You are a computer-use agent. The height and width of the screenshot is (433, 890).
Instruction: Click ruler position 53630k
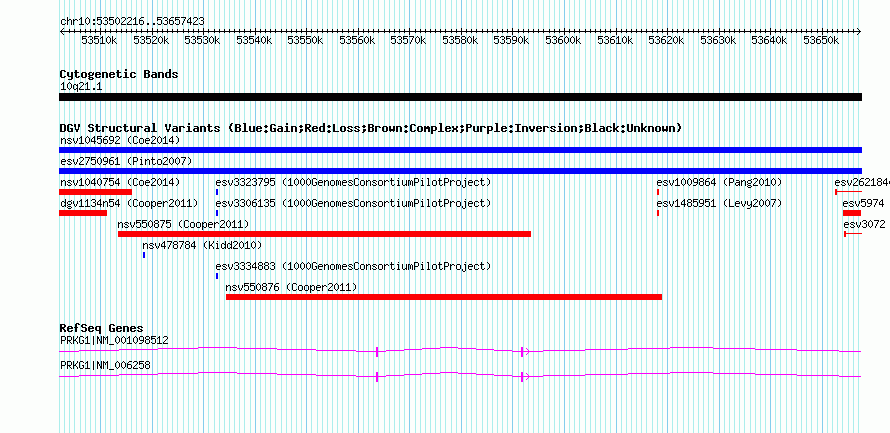[719, 40]
